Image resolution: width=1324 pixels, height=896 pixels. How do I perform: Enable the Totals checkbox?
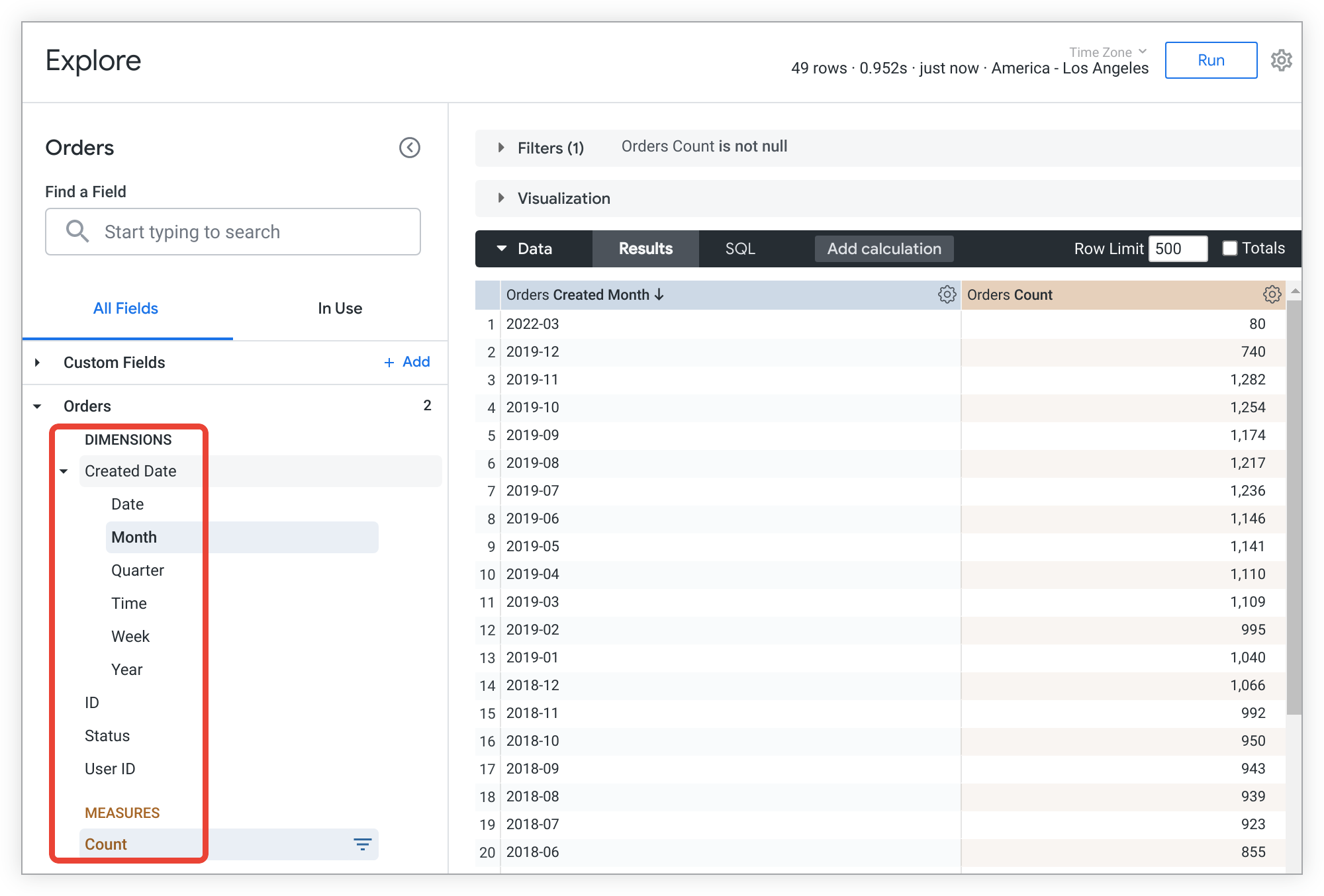coord(1229,248)
